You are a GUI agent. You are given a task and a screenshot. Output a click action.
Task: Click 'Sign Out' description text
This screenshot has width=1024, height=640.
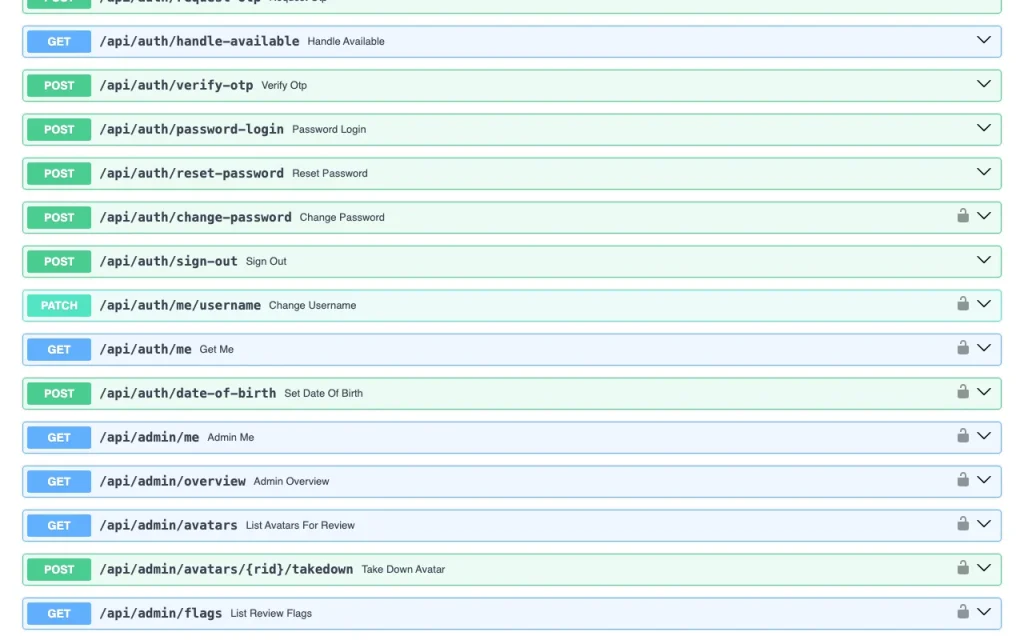266,261
